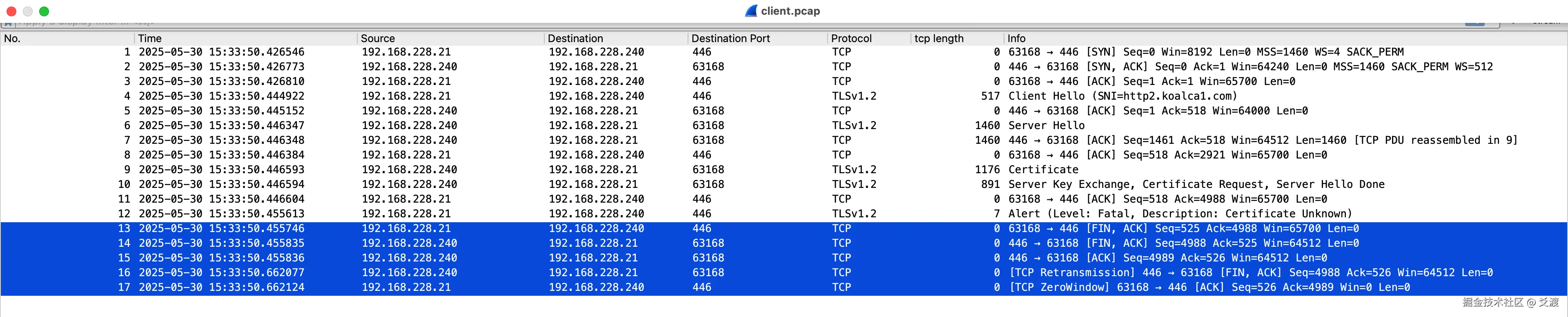Sort by the Protocol column header

pos(869,38)
